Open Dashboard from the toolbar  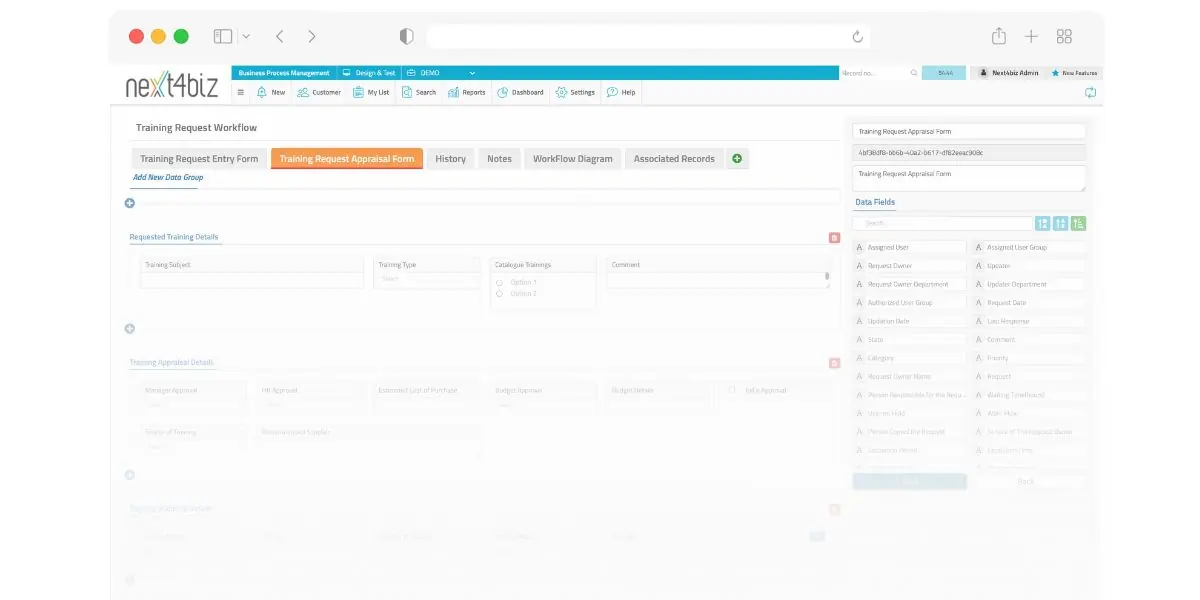pyautogui.click(x=520, y=92)
